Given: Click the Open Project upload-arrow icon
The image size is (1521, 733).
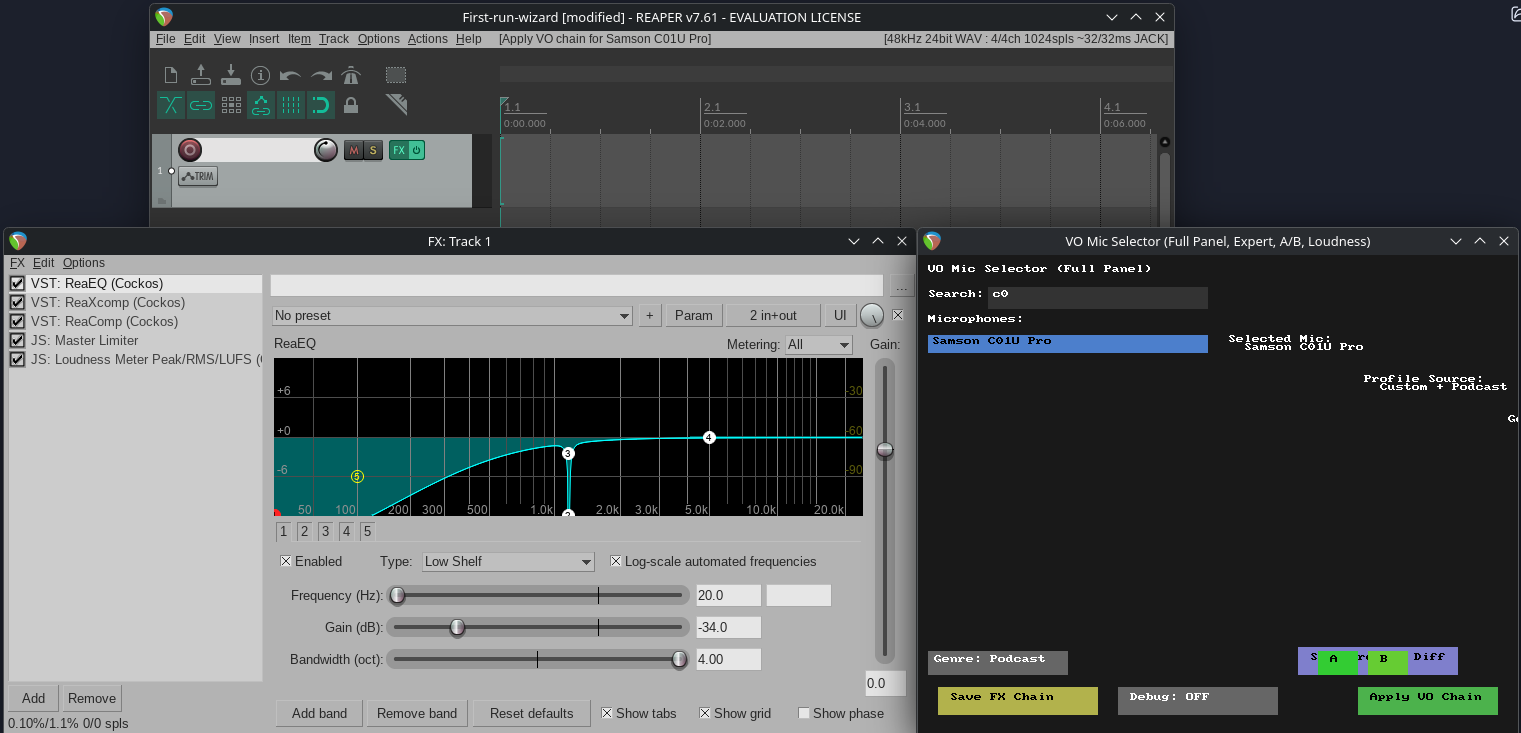Looking at the screenshot, I should point(201,75).
